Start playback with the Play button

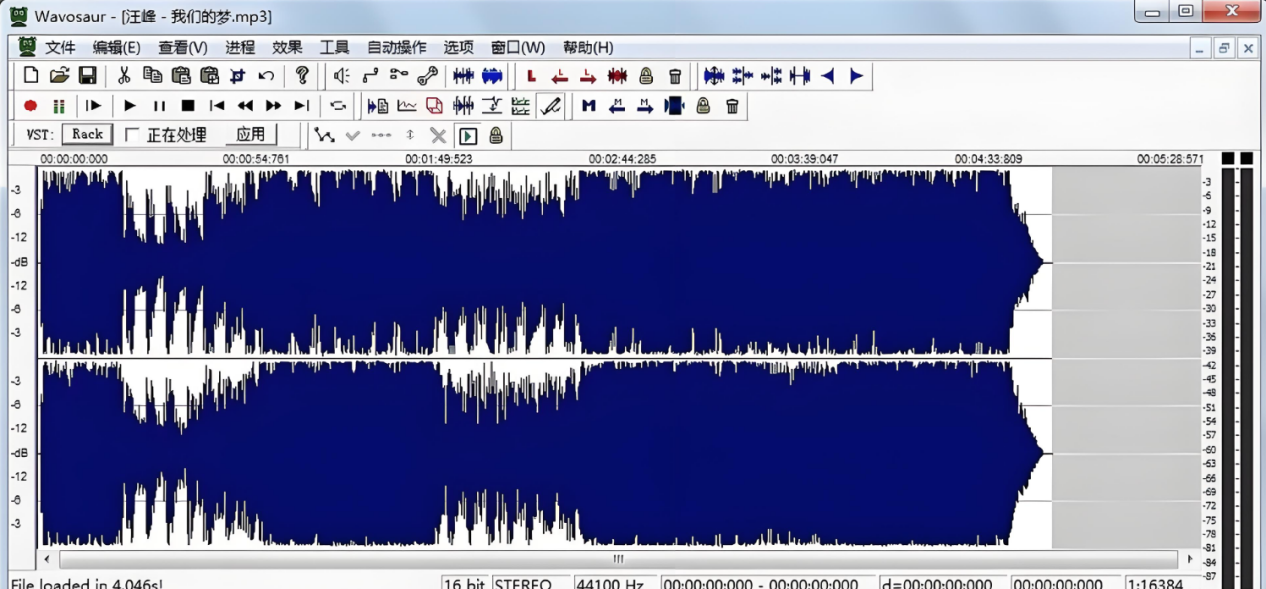click(x=130, y=106)
